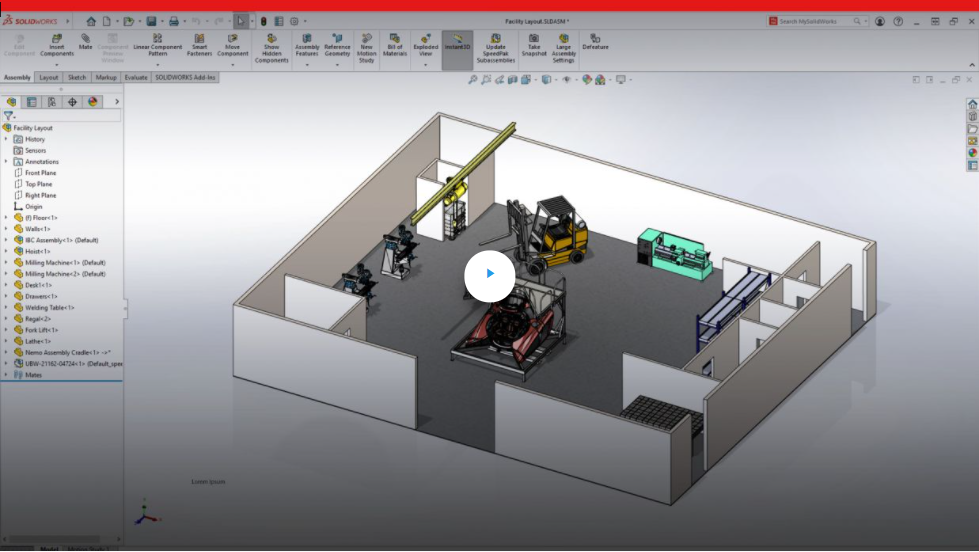Click Take Snapshot in the ribbon
The width and height of the screenshot is (979, 552).
534,45
